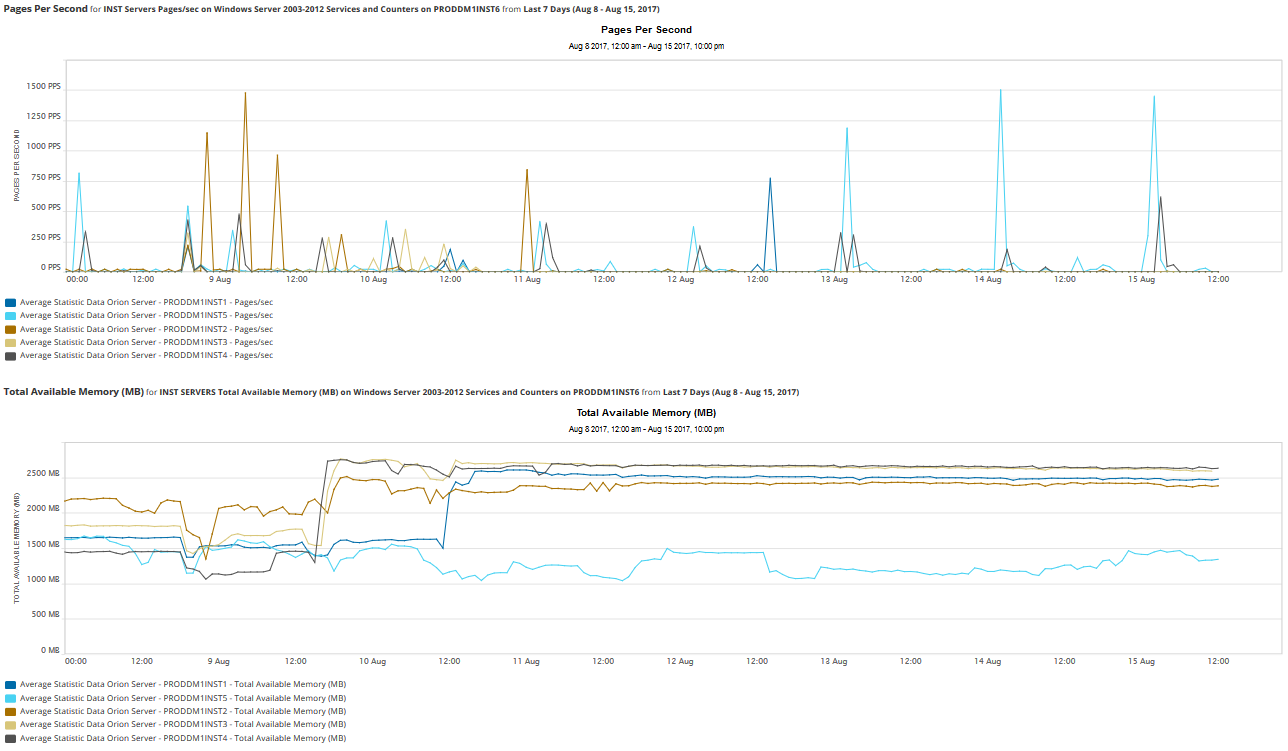
Task: Select legend text 'PRODDM1INST3 - Total Available Memory (MB)'
Action: [x=255, y=724]
